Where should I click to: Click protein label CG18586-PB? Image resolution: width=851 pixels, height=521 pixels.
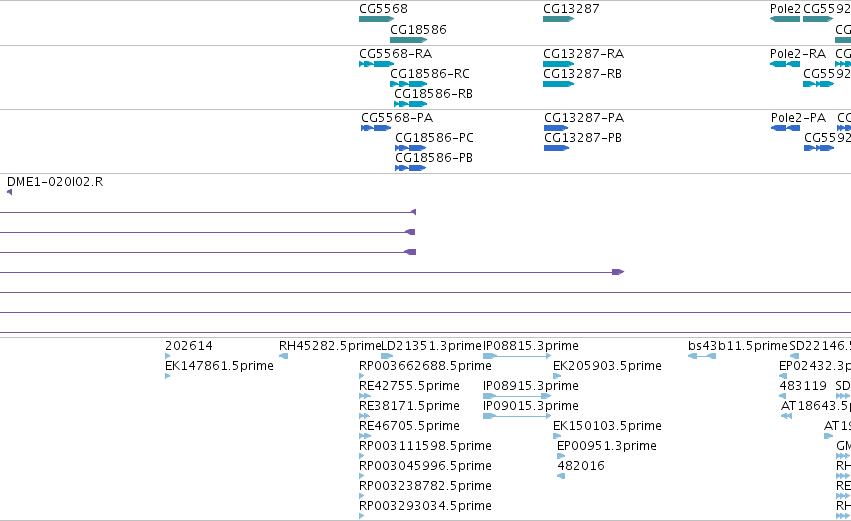434,158
